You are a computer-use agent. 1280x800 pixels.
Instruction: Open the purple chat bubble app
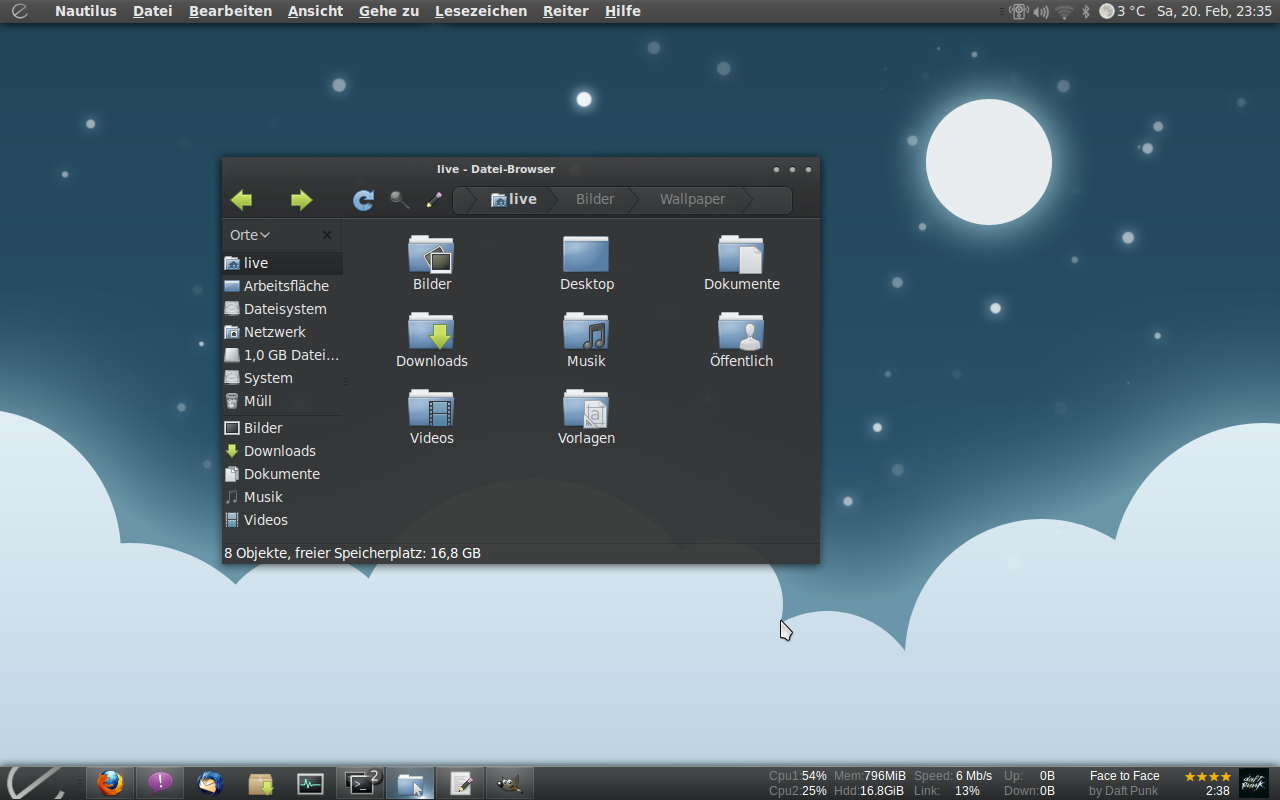(160, 783)
